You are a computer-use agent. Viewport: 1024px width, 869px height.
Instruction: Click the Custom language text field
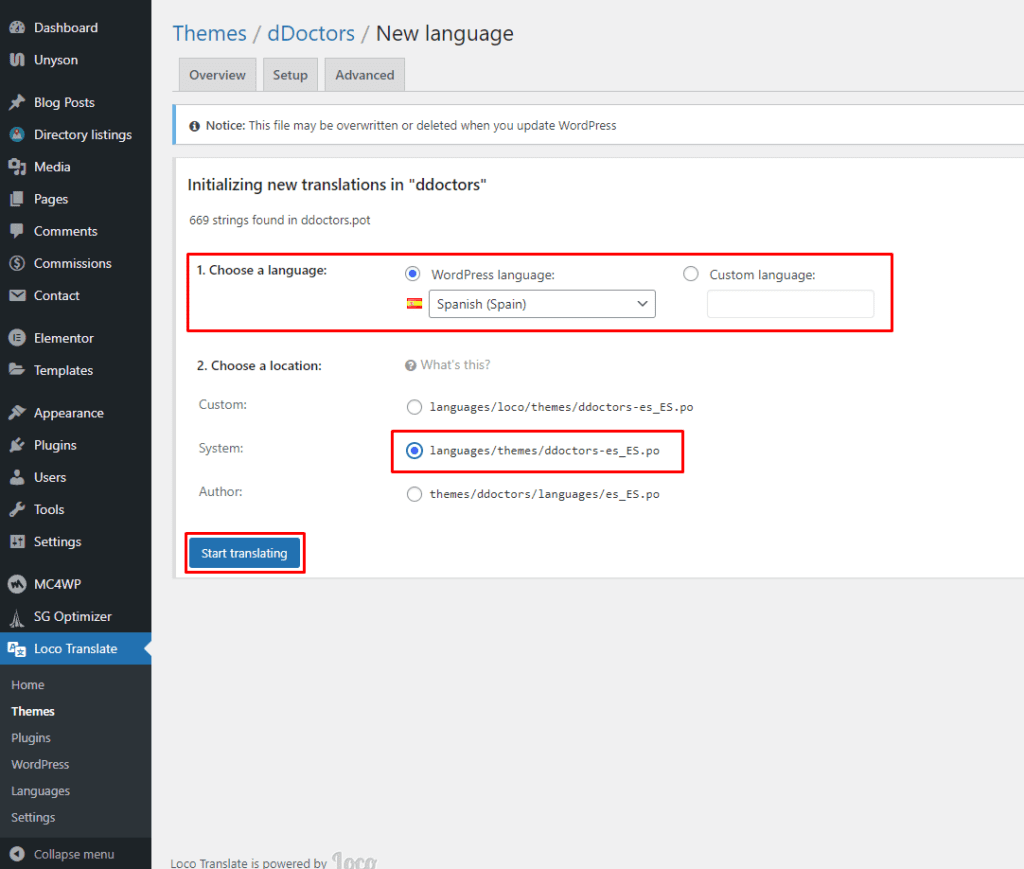(x=790, y=304)
